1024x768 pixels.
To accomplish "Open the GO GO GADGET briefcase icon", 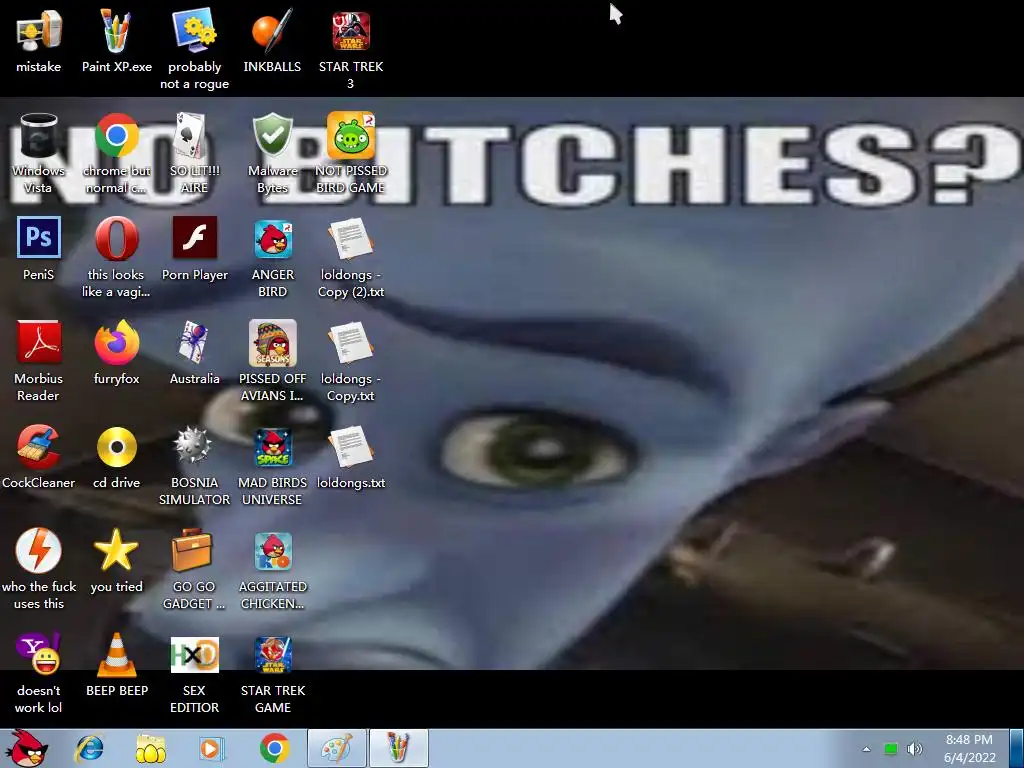I will point(193,551).
